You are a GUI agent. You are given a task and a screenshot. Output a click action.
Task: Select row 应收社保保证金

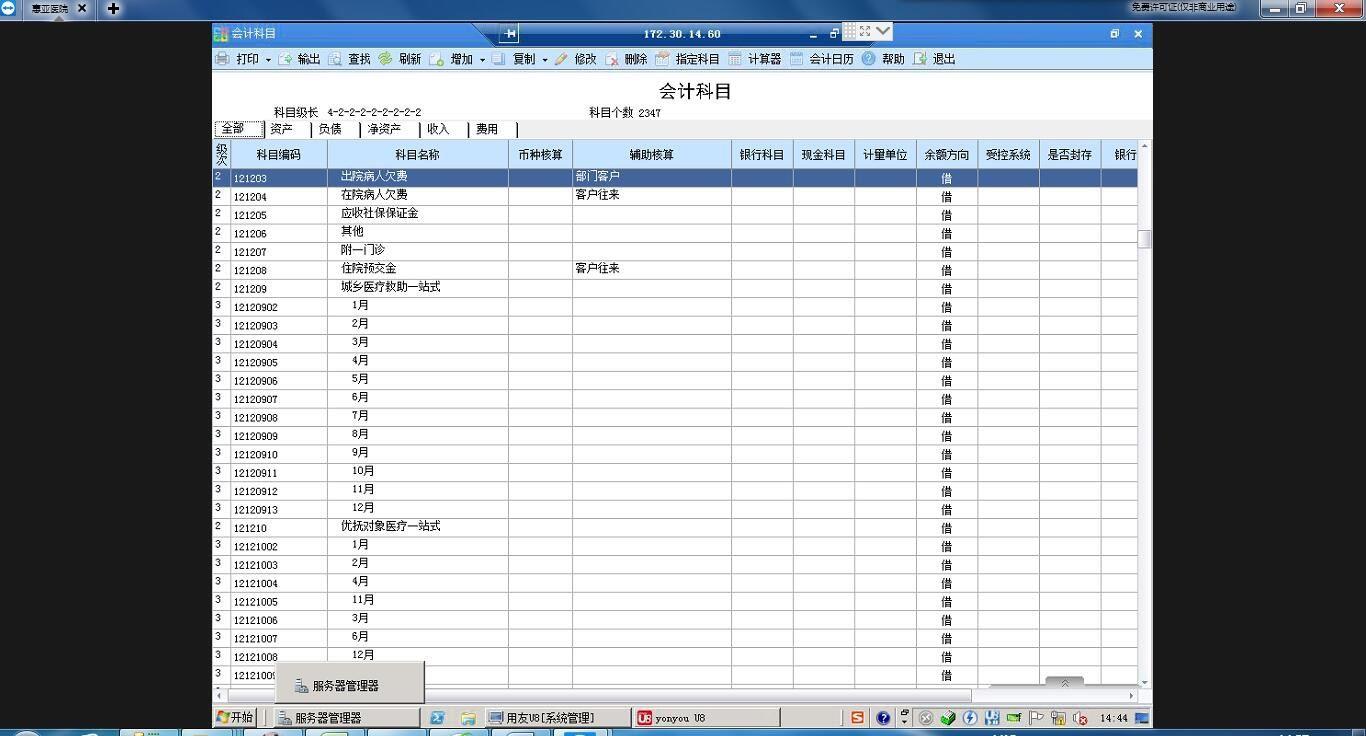(675, 214)
